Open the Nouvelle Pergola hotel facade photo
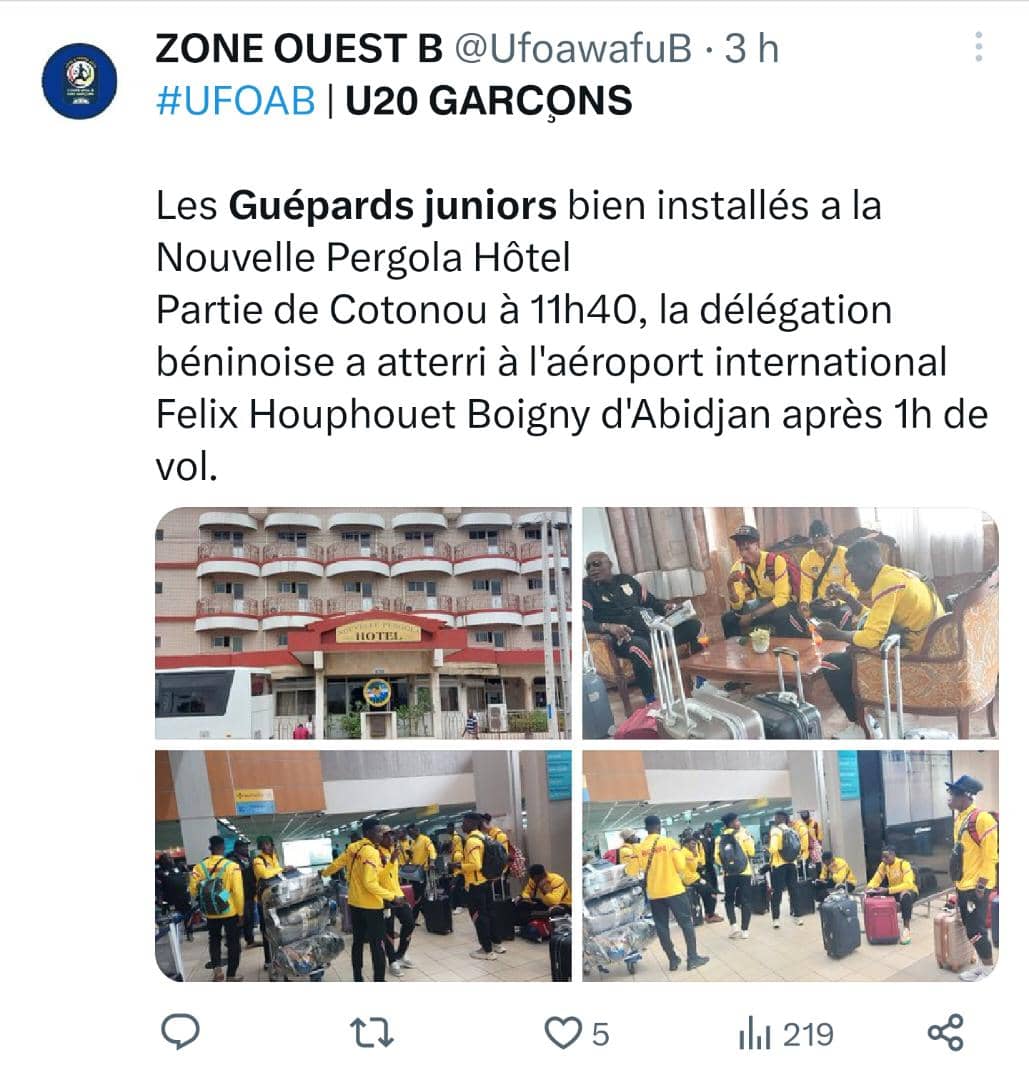The height and width of the screenshot is (1080, 1029). click(363, 623)
